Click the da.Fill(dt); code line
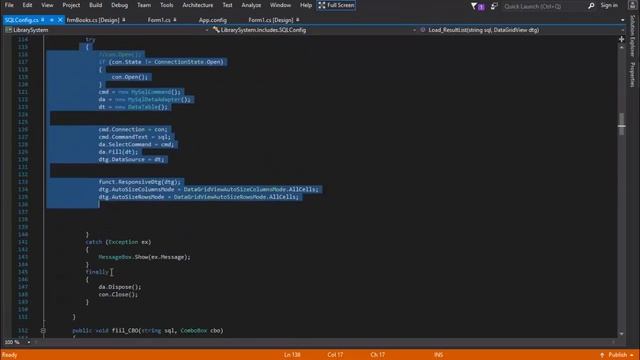The height and width of the screenshot is (360, 640). point(118,152)
